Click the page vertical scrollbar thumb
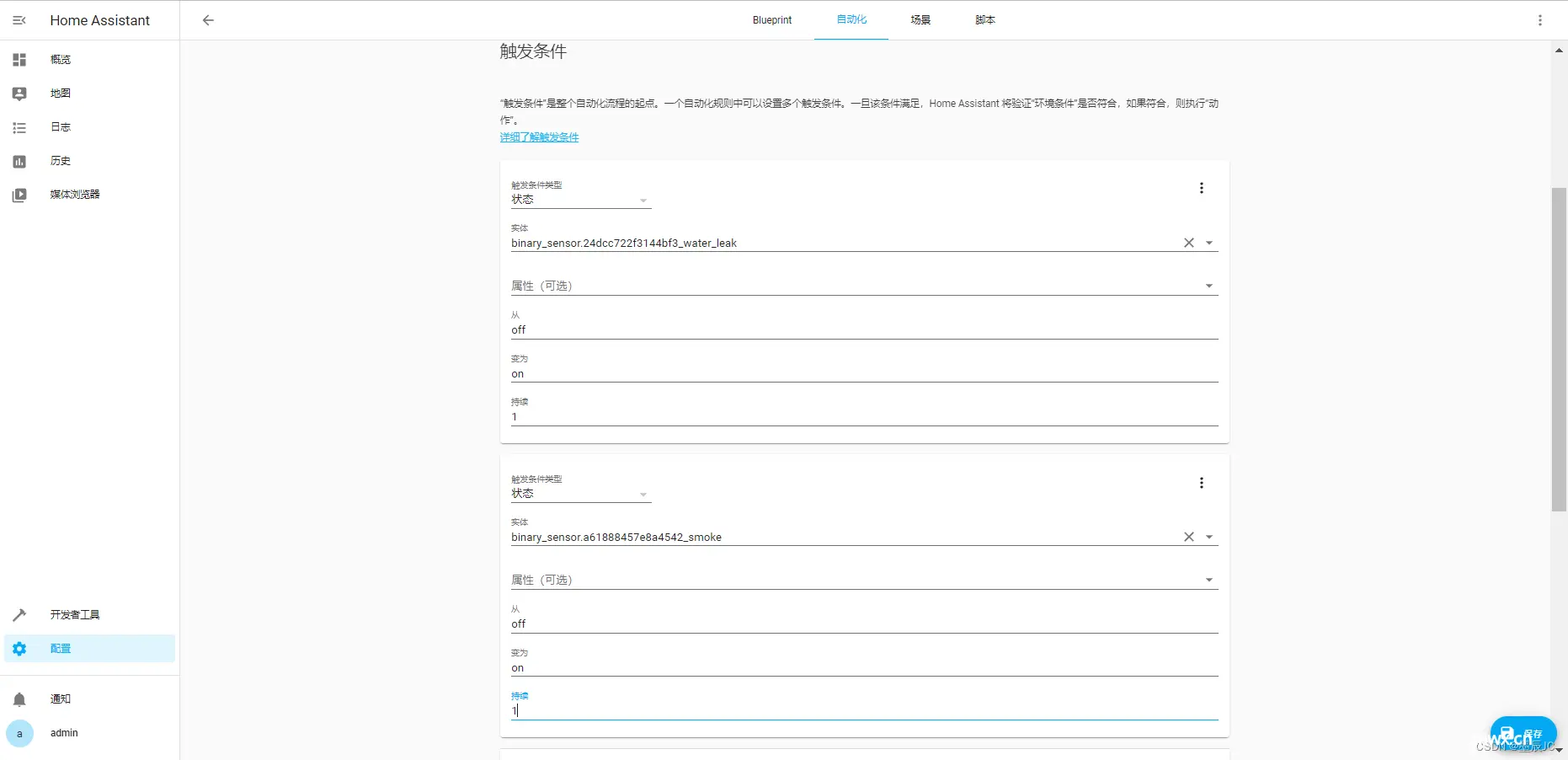 point(1559,350)
